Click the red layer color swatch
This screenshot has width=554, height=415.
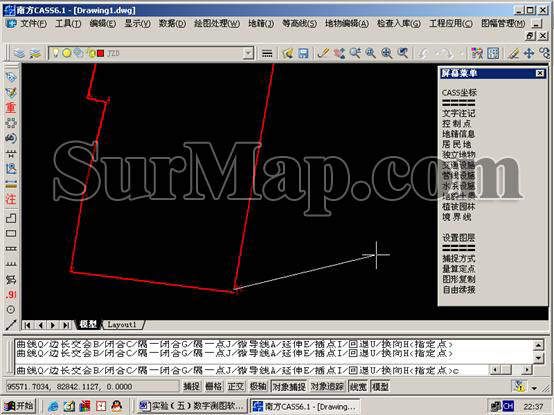101,53
